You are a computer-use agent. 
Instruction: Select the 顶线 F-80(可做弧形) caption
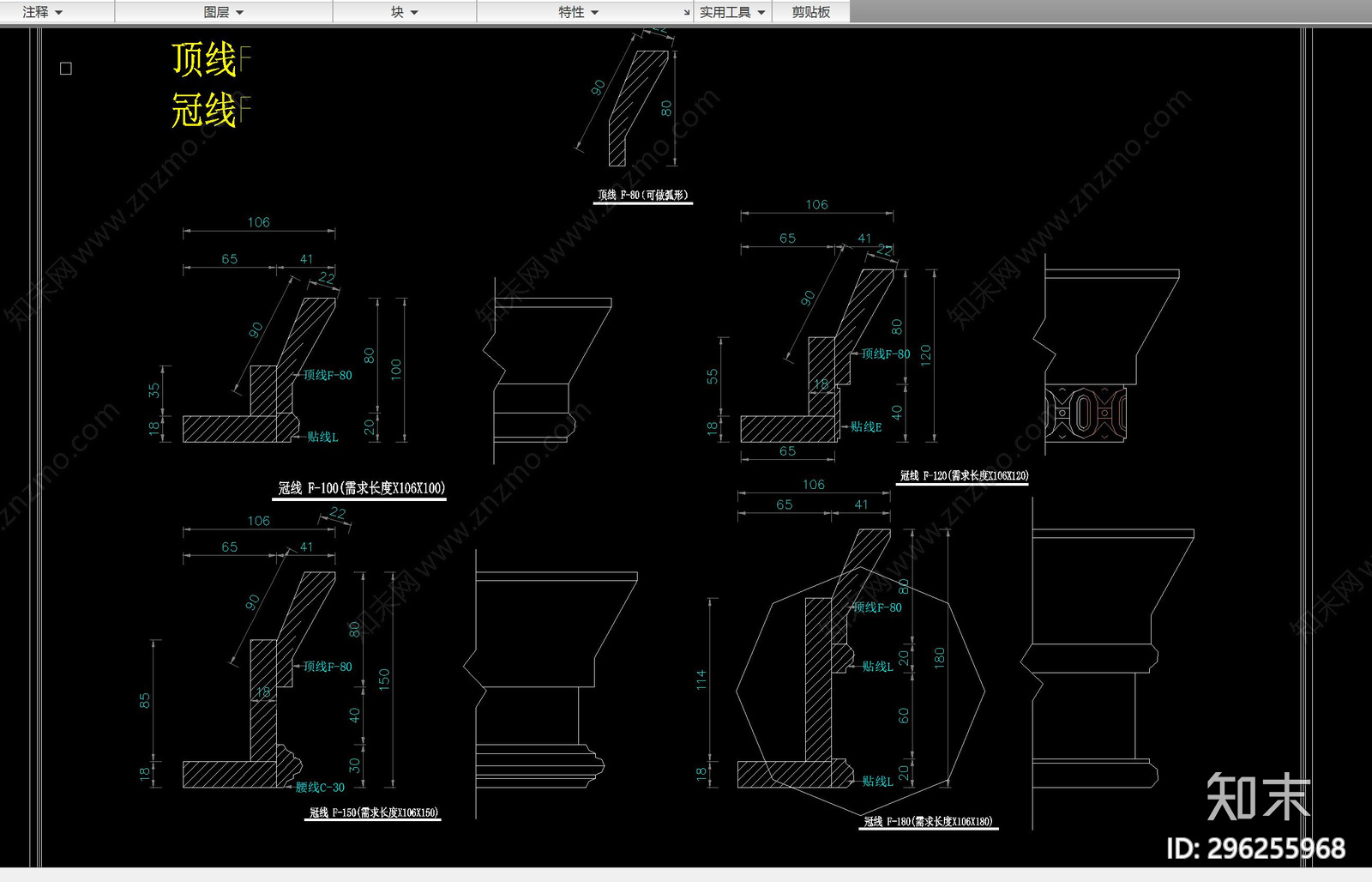pos(643,196)
